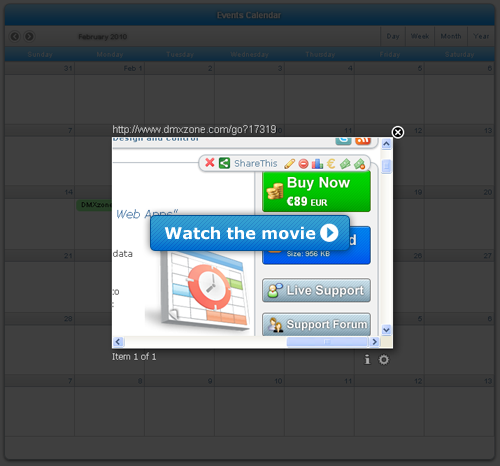Open the bar chart statistics icon

coord(317,164)
